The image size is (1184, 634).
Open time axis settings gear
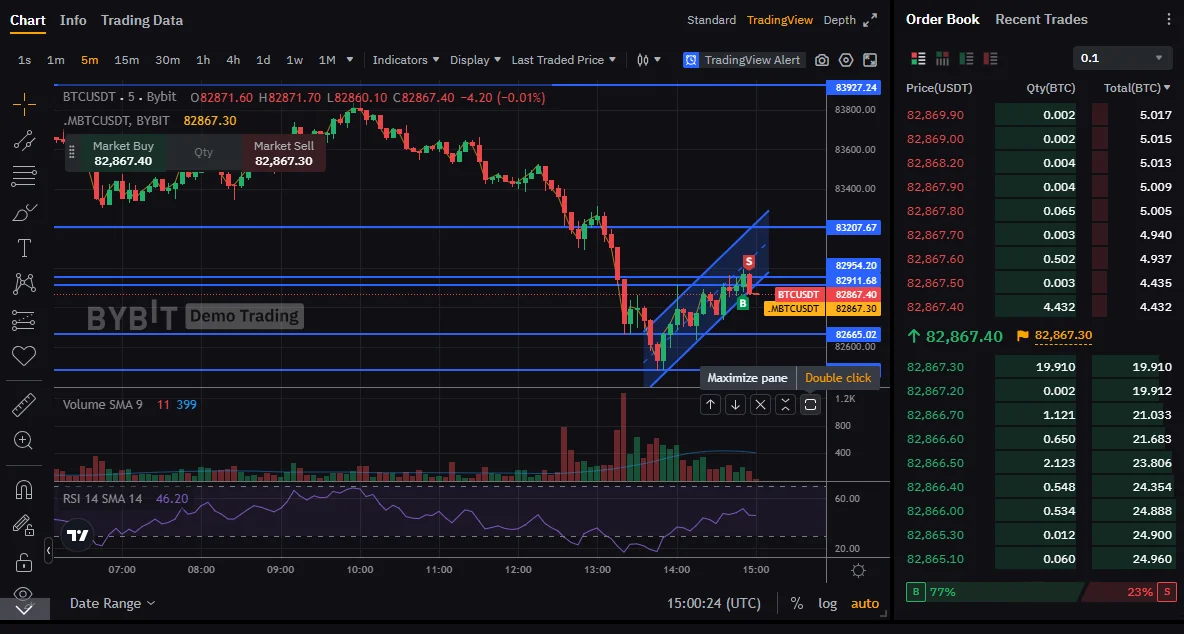coord(859,571)
